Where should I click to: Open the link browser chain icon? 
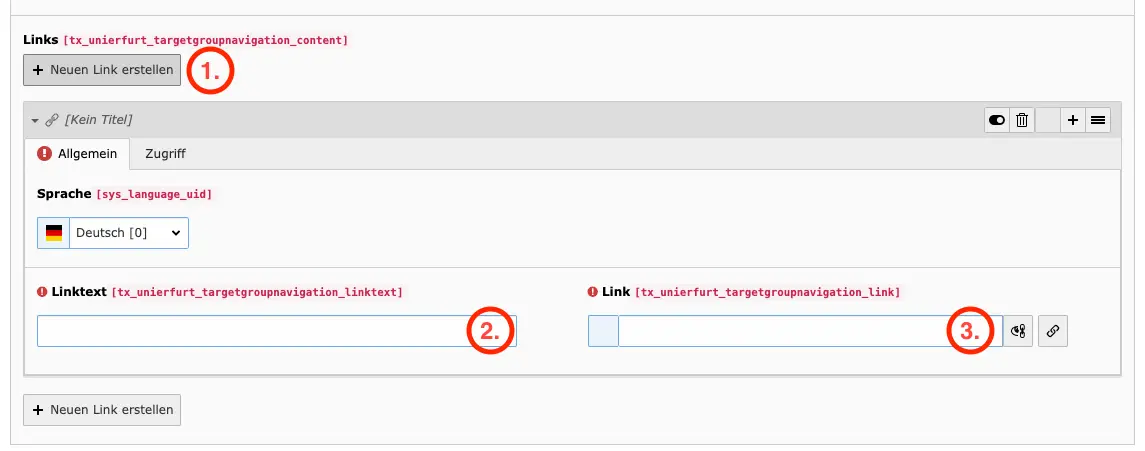click(1053, 331)
